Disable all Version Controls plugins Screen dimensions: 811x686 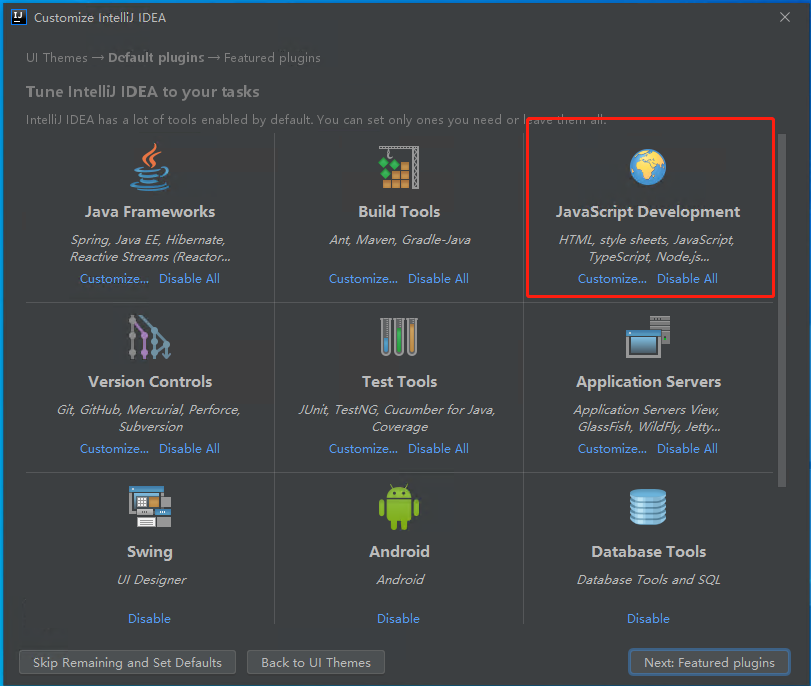click(189, 449)
